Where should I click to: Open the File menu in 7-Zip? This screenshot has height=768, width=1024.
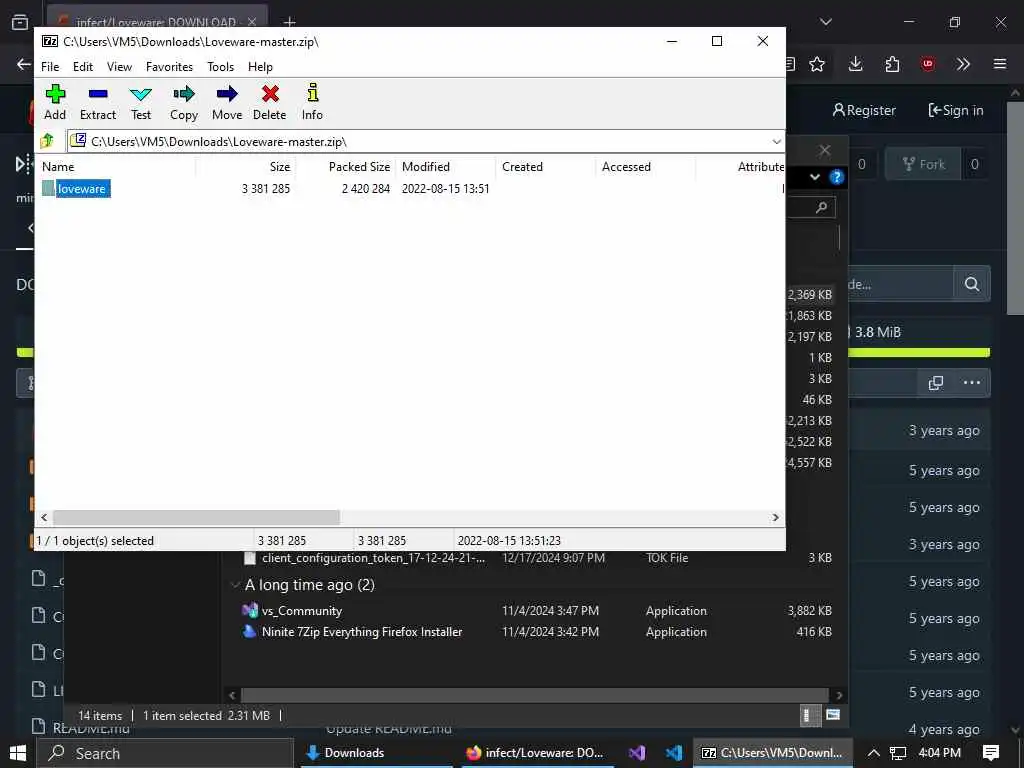(50, 67)
